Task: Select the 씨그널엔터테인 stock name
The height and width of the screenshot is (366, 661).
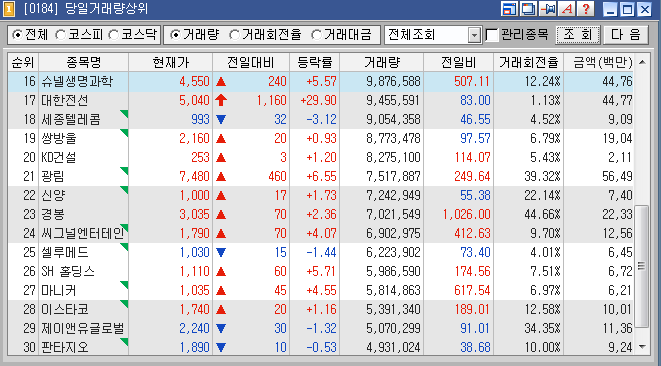Action: pos(83,233)
